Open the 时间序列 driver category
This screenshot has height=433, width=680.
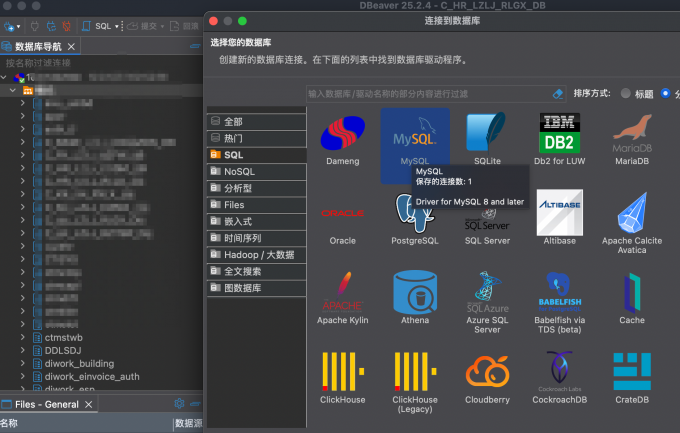click(257, 238)
